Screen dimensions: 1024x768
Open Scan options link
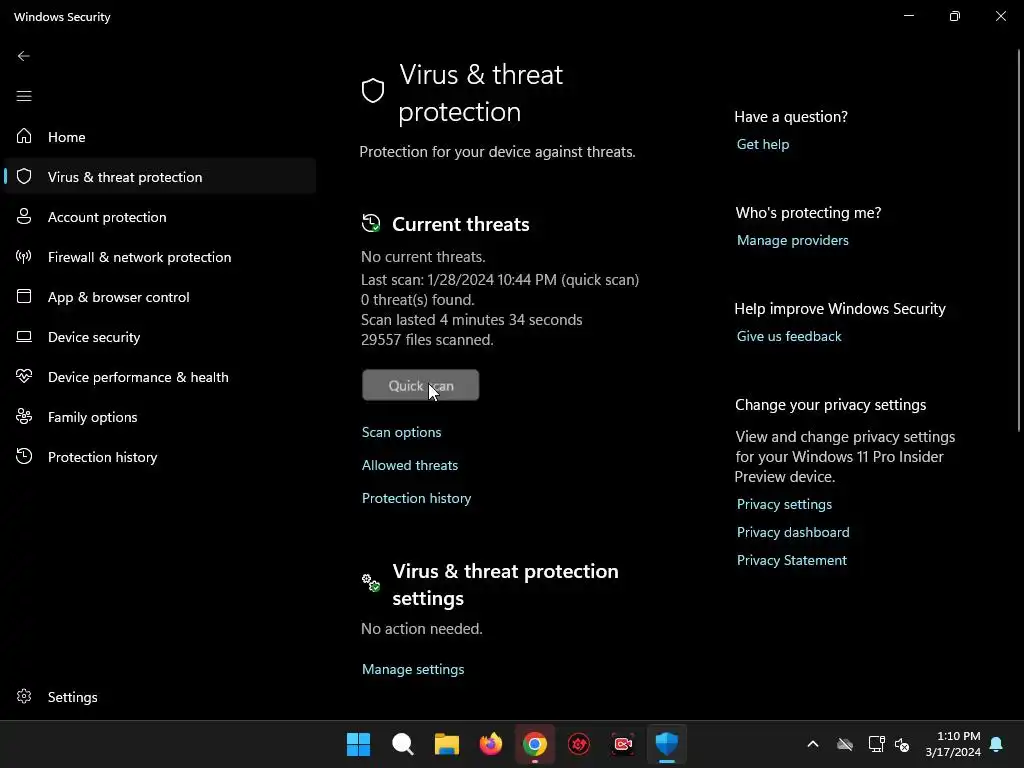(402, 432)
